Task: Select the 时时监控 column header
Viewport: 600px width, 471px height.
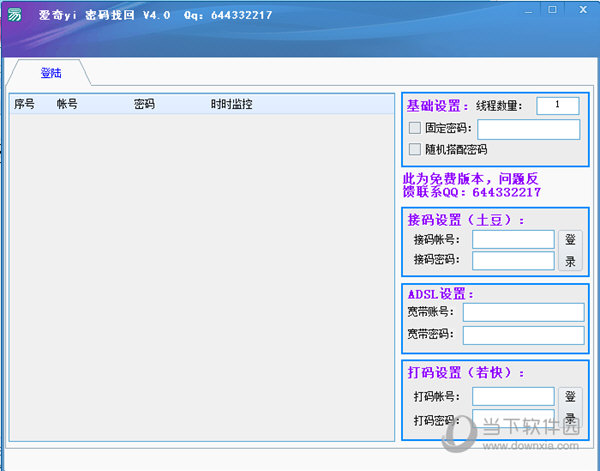Action: (232, 103)
